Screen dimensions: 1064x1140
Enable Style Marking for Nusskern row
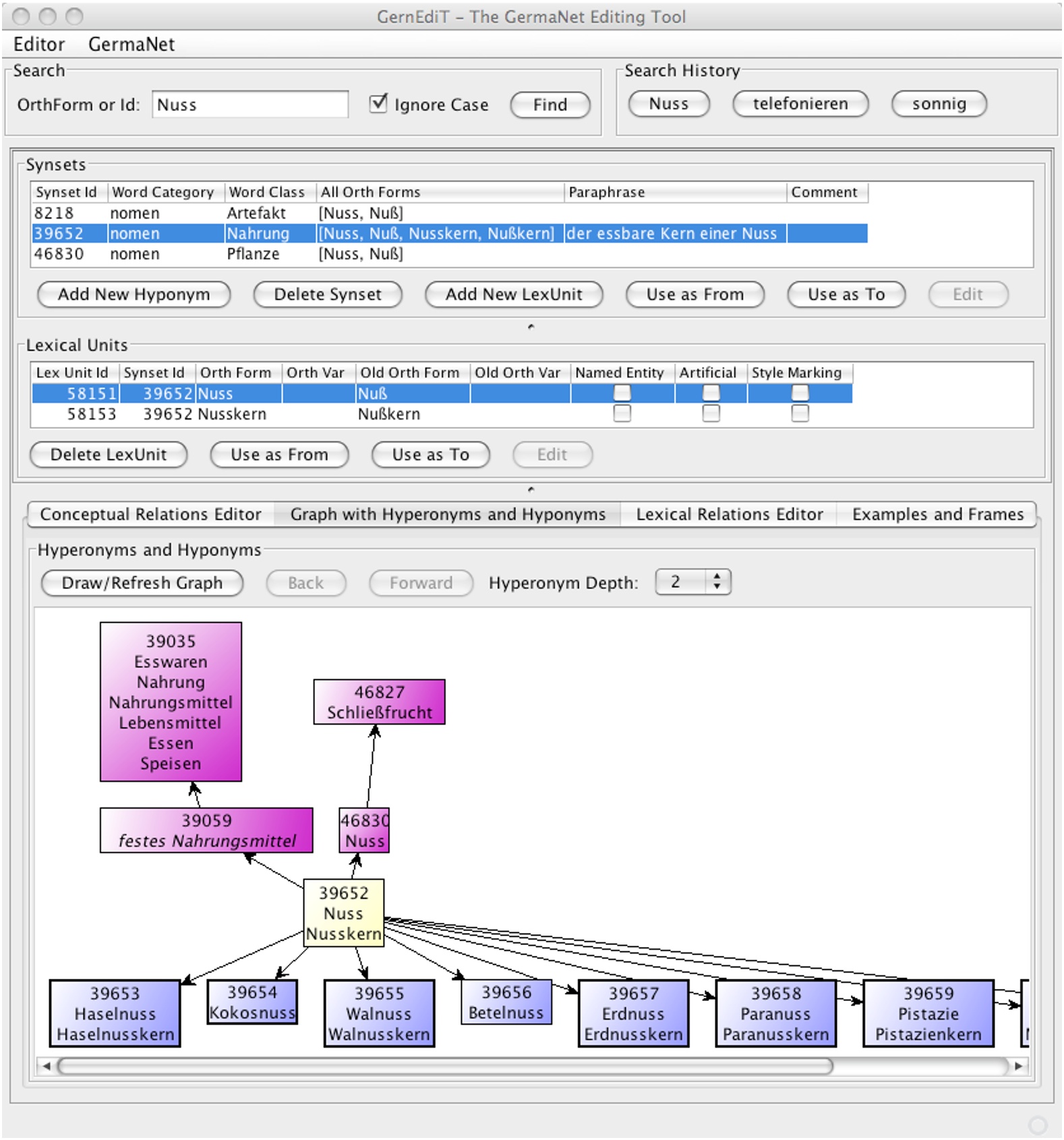(800, 414)
